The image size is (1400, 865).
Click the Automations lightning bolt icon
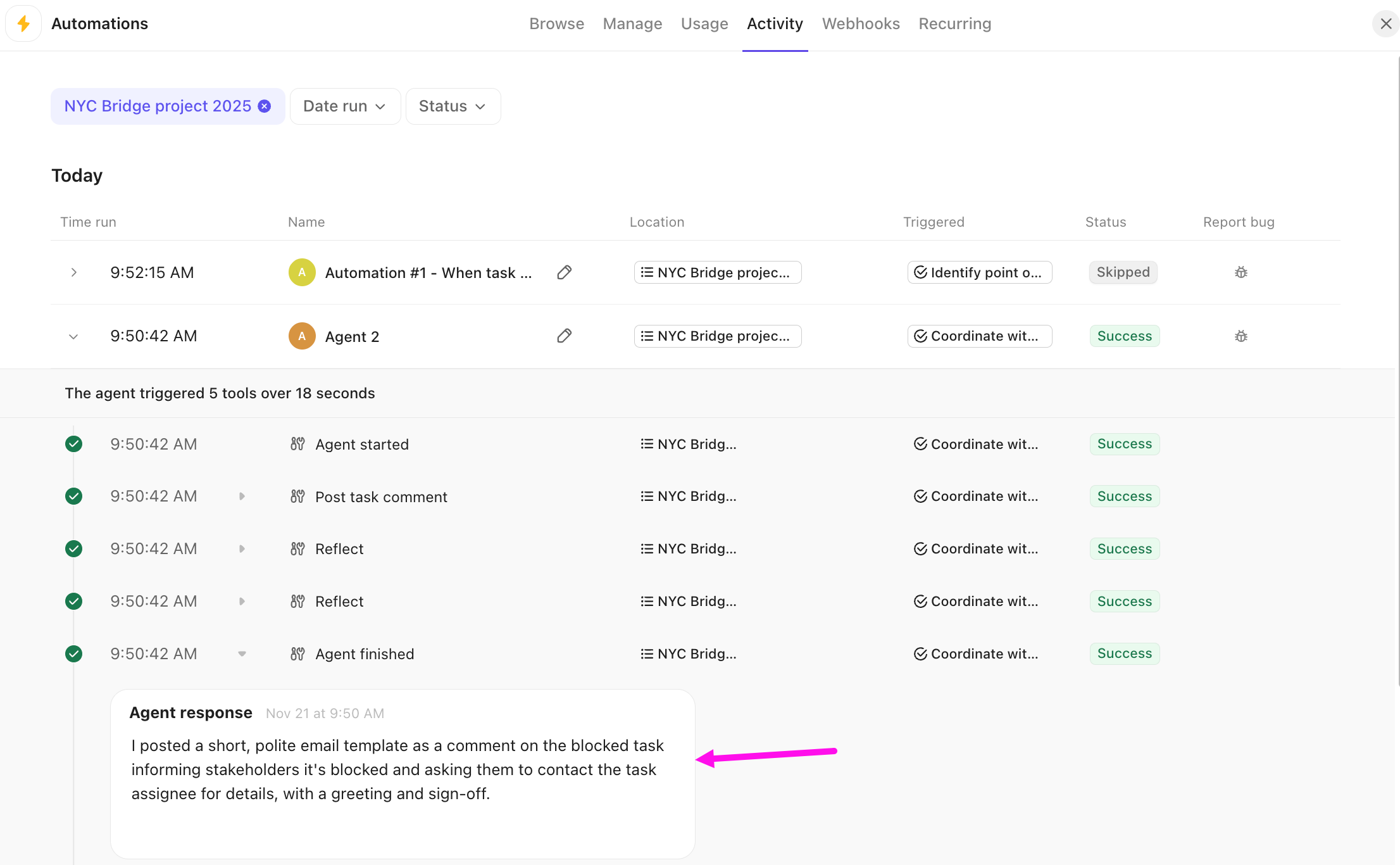pyautogui.click(x=23, y=23)
